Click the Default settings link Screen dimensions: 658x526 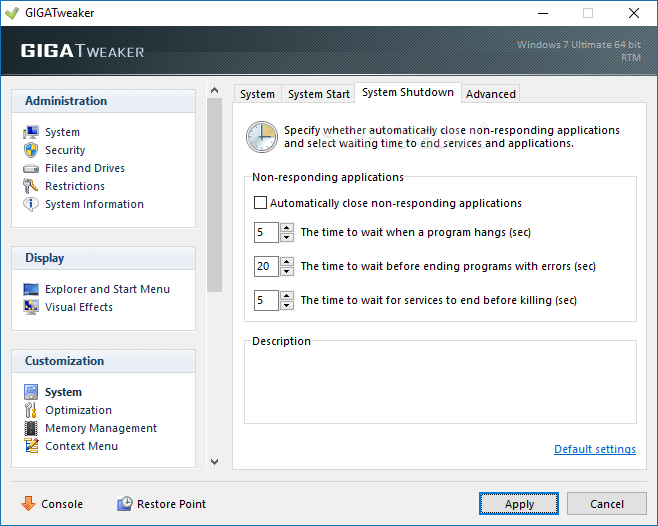[x=595, y=449]
